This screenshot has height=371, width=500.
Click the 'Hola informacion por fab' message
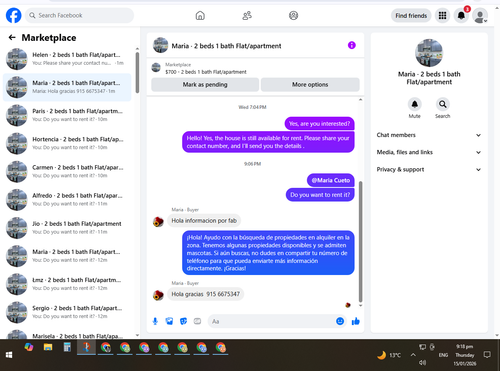point(204,221)
